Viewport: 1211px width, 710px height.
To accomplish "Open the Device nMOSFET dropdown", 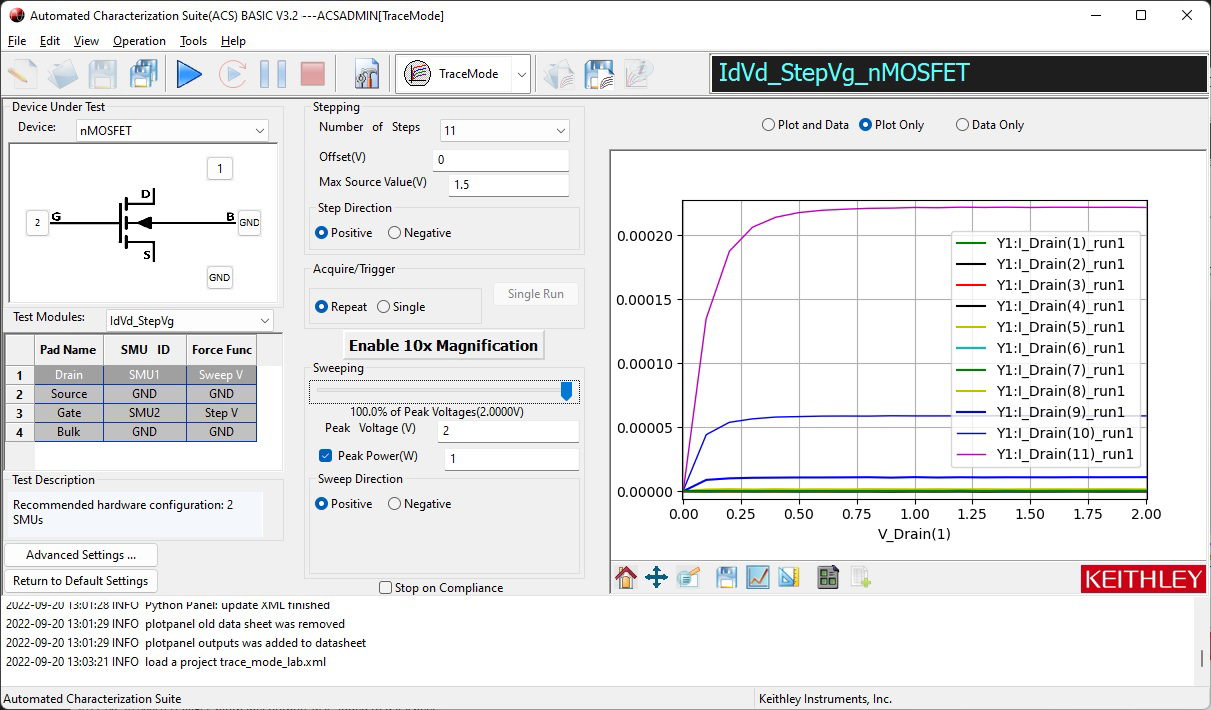I will point(173,130).
